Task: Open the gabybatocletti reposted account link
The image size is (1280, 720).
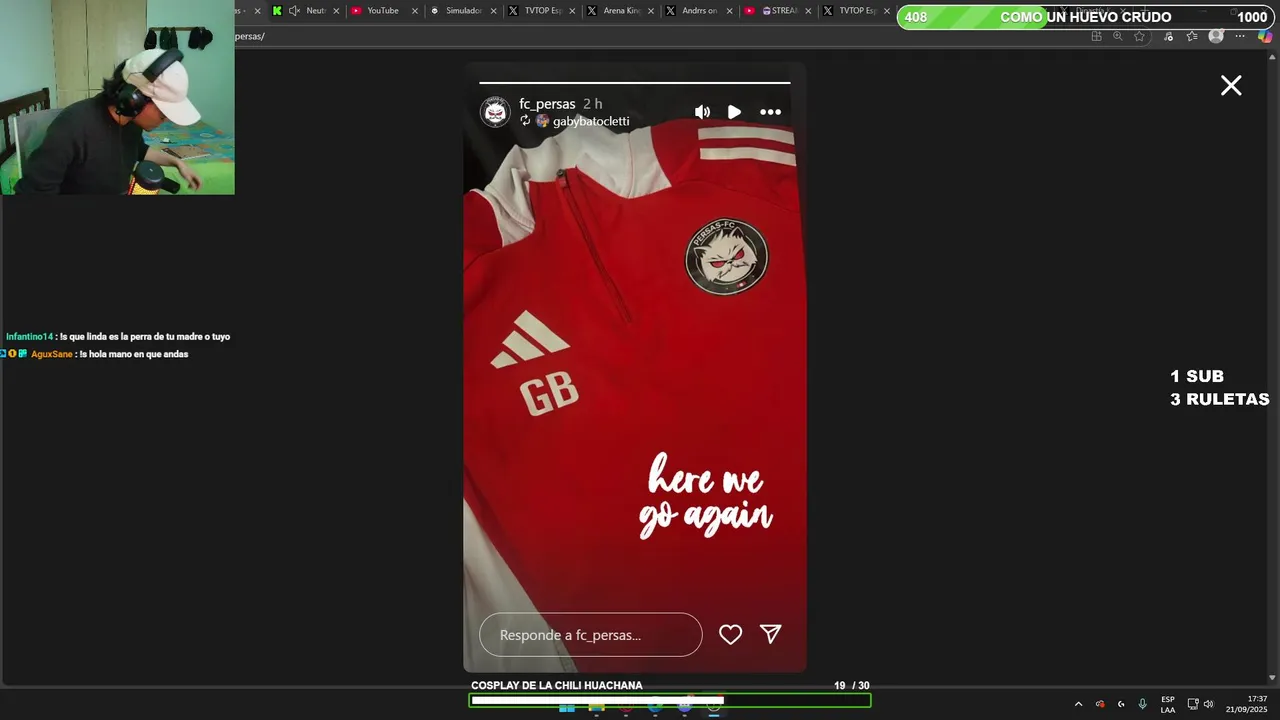Action: coord(591,121)
